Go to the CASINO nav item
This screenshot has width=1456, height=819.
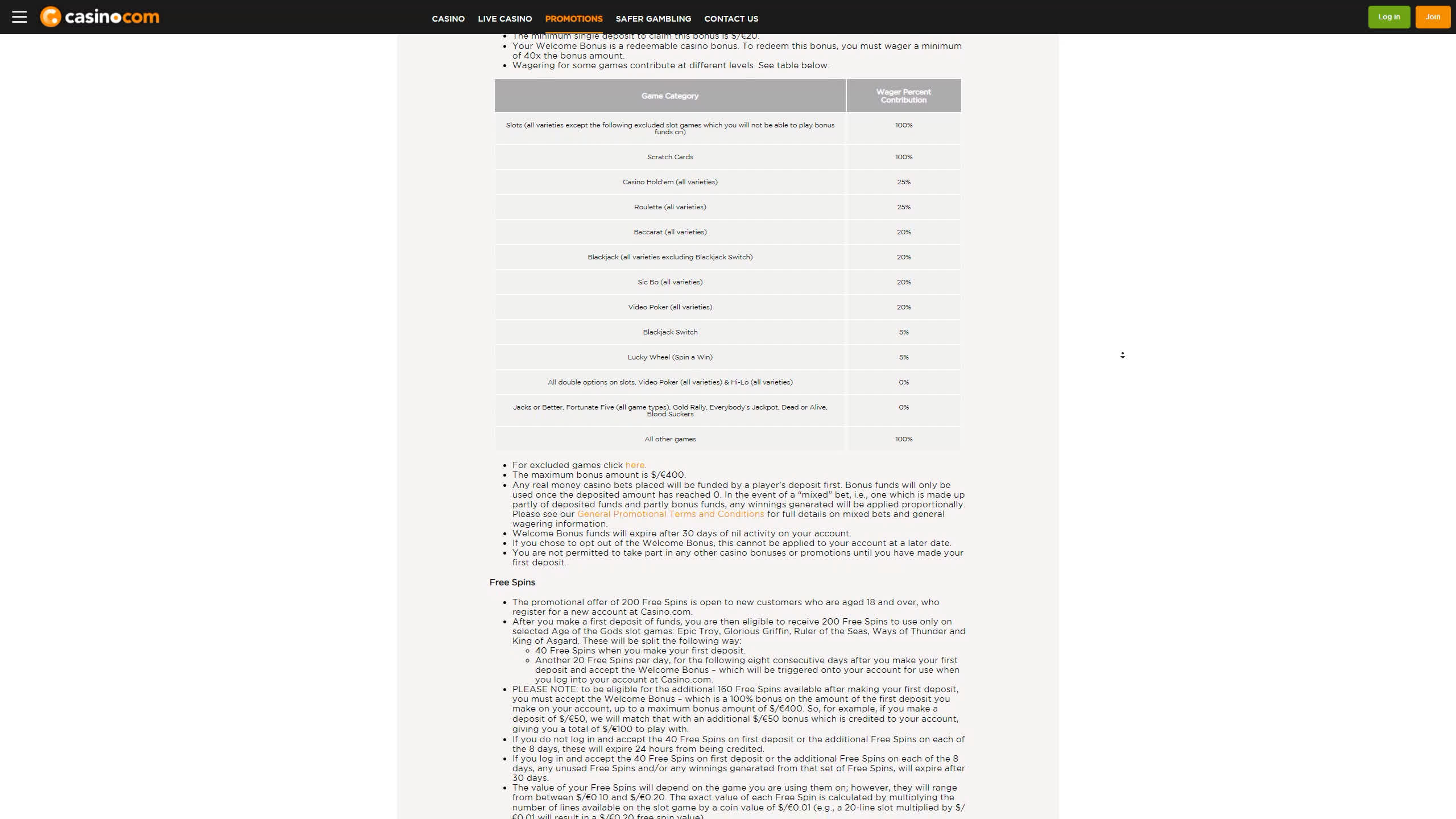[448, 19]
